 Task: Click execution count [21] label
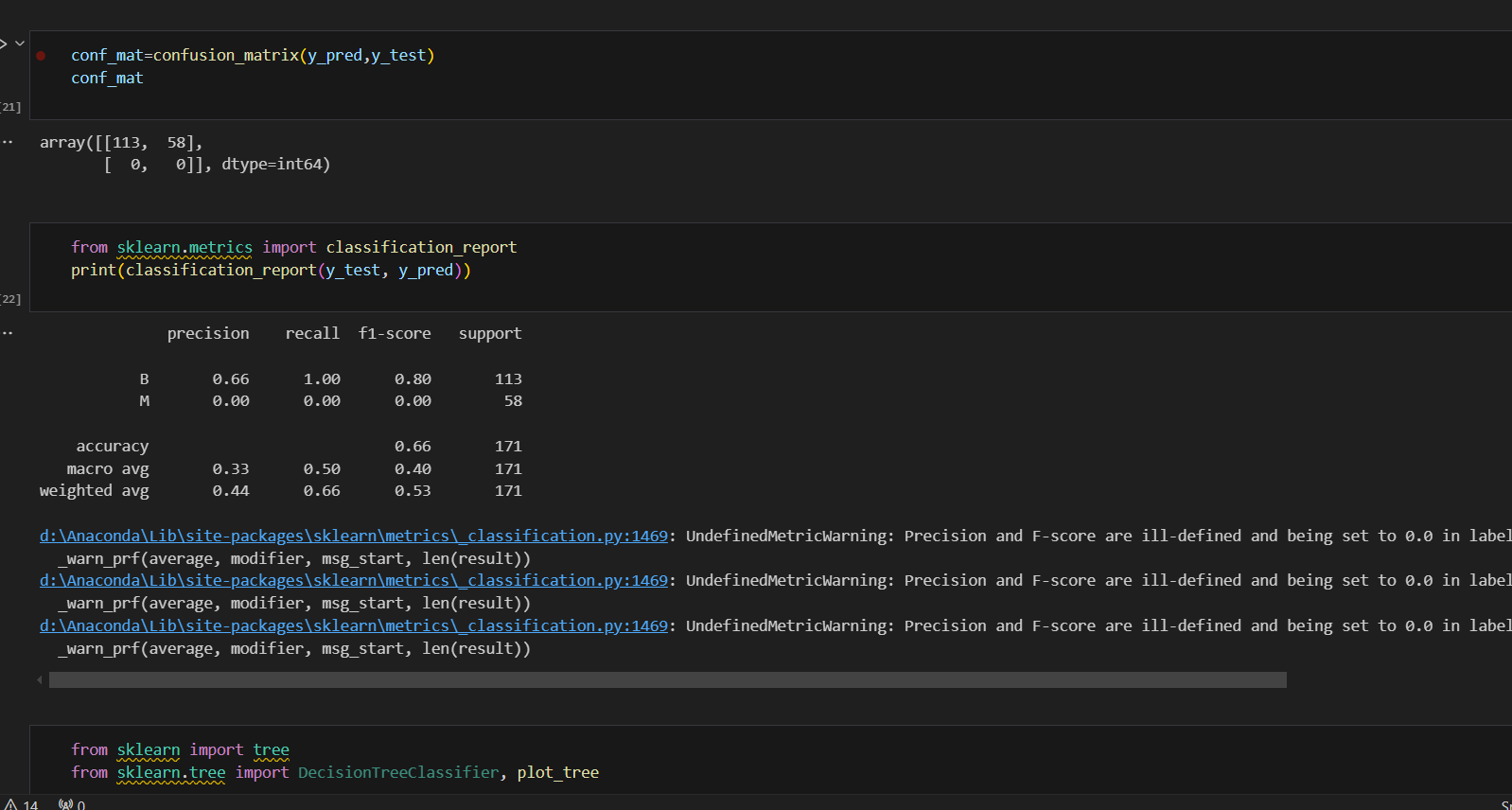click(10, 107)
